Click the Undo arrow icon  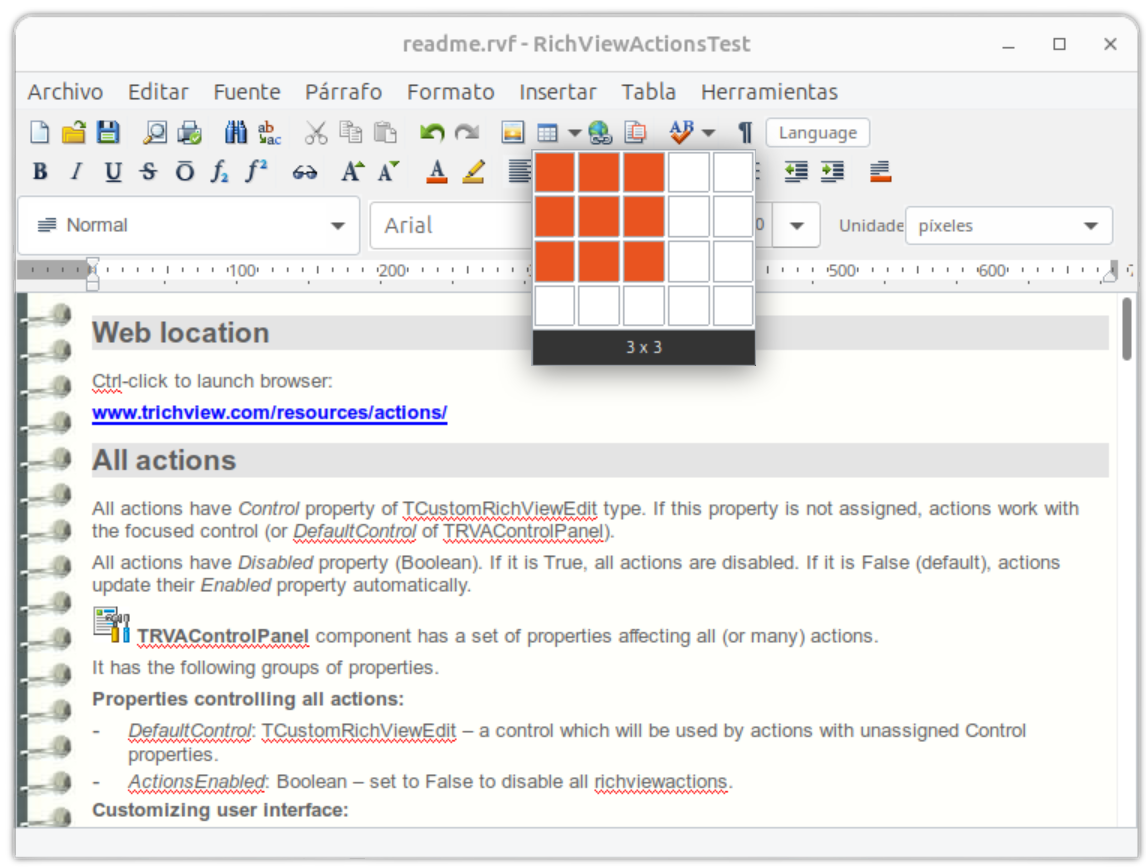[x=432, y=132]
